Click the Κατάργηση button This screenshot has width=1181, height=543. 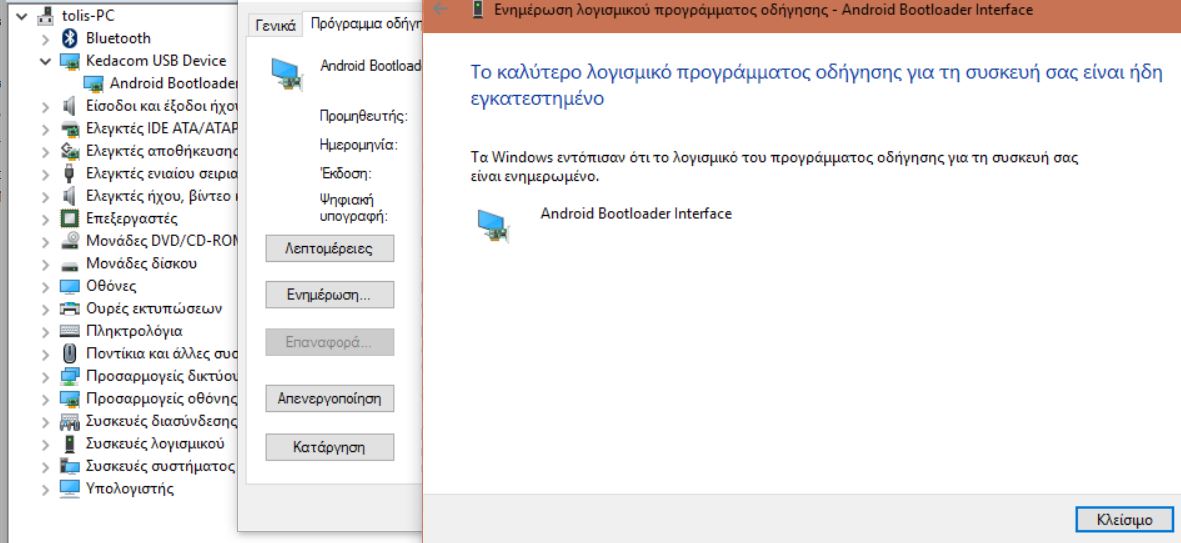pos(329,447)
